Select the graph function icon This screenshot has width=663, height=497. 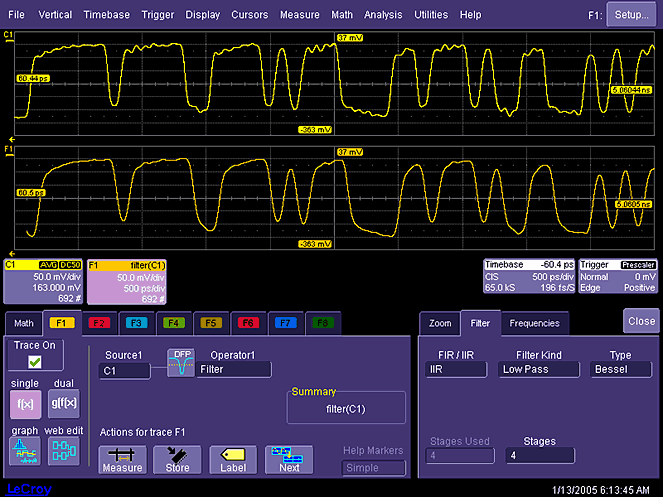tap(23, 453)
